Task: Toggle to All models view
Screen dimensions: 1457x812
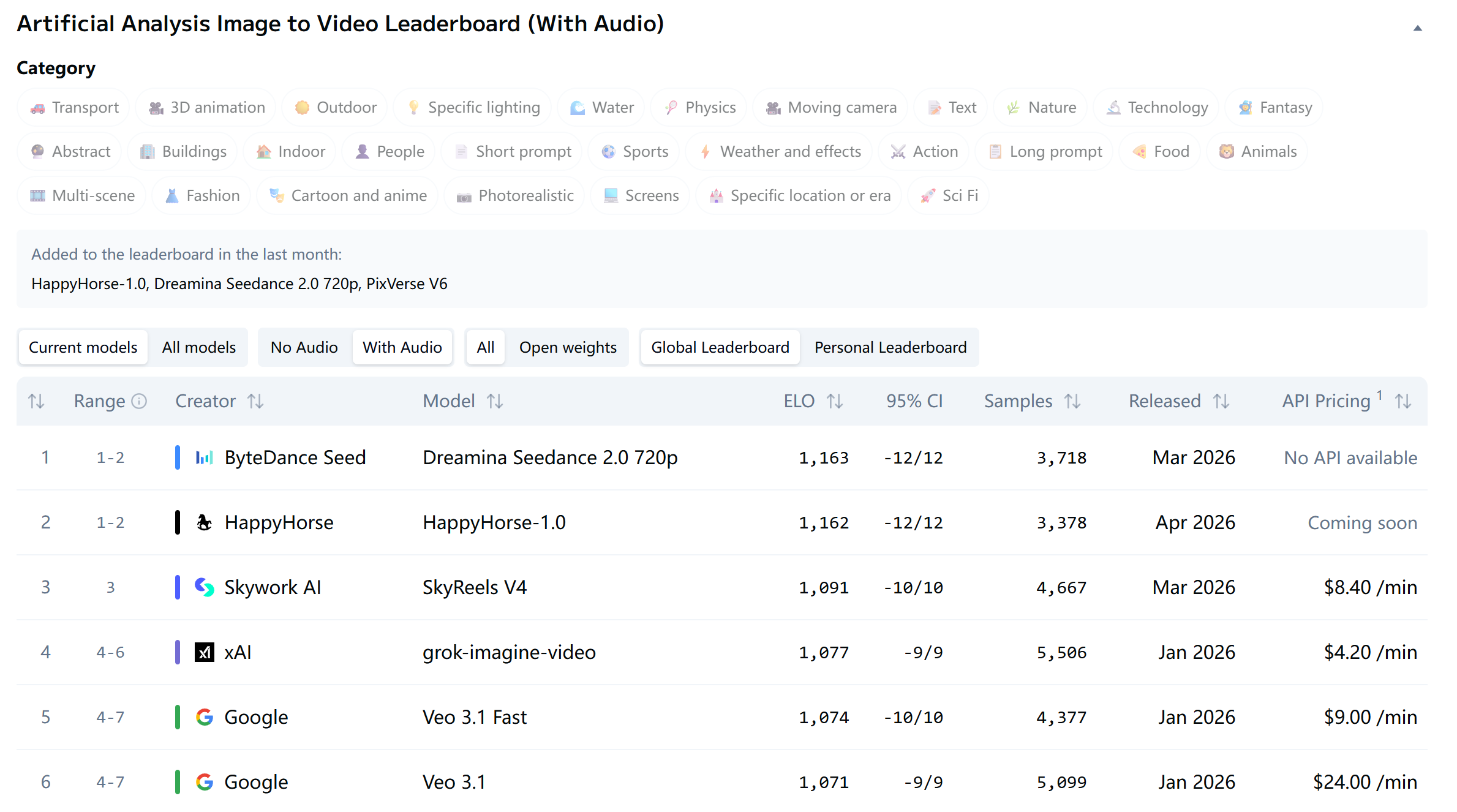Action: pos(198,347)
